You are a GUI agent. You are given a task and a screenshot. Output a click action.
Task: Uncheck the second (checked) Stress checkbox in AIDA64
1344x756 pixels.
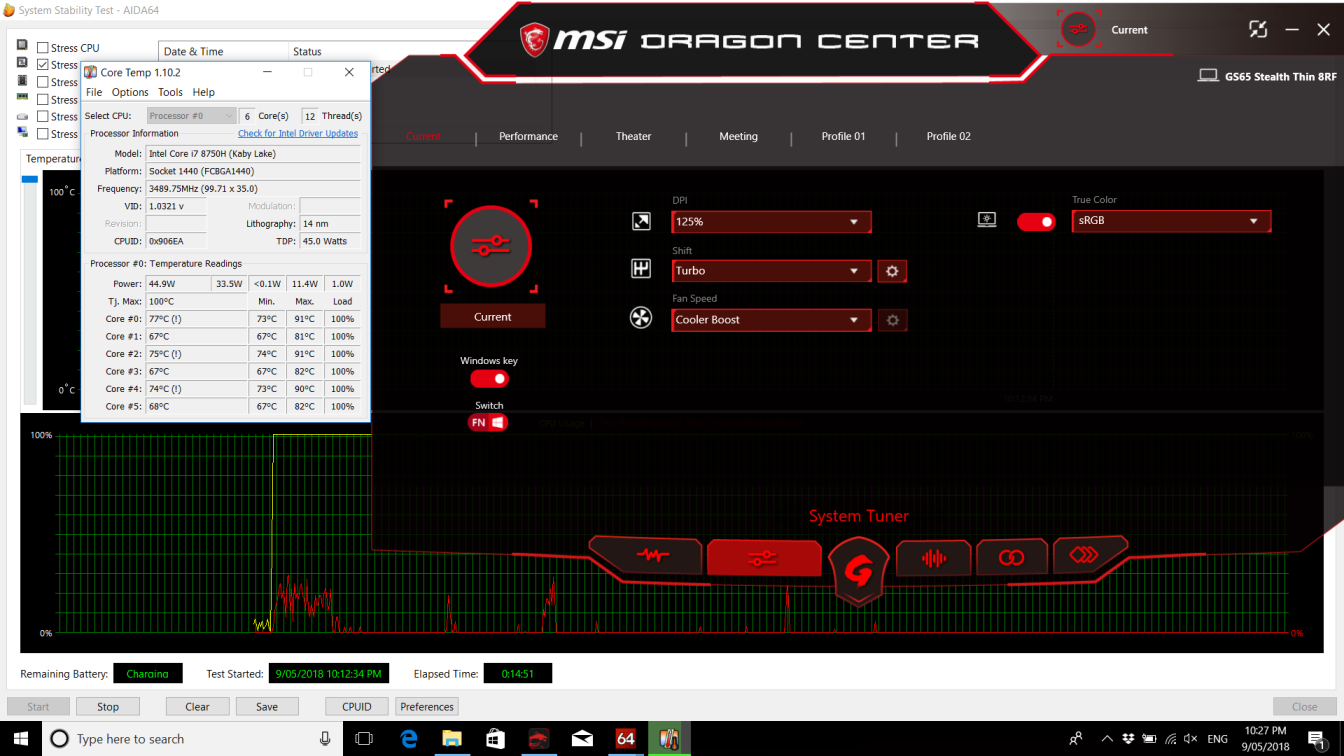pyautogui.click(x=43, y=64)
